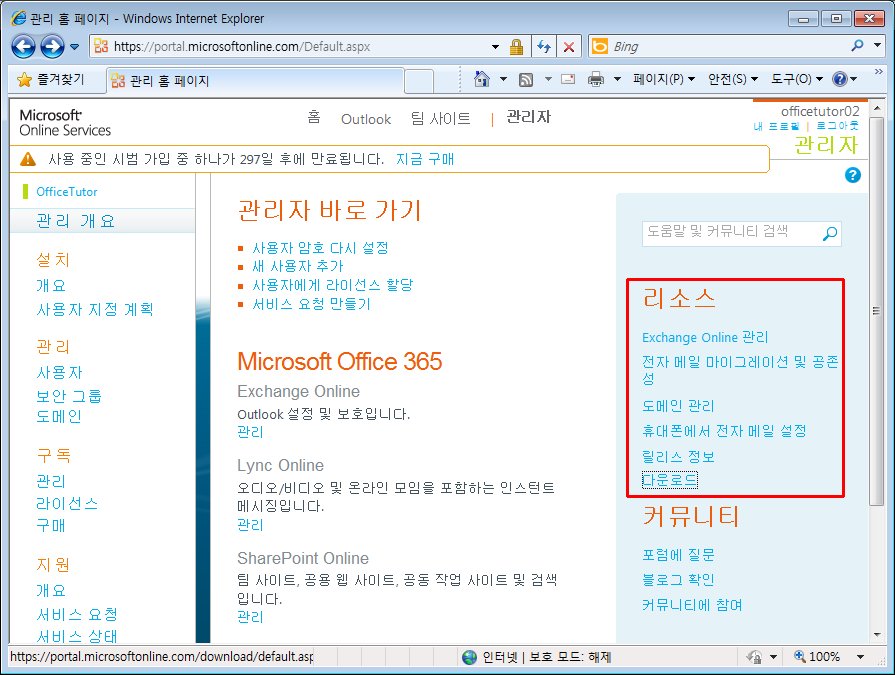Open the Home button dropdown arrow
This screenshot has height=675, width=895.
pyautogui.click(x=503, y=79)
